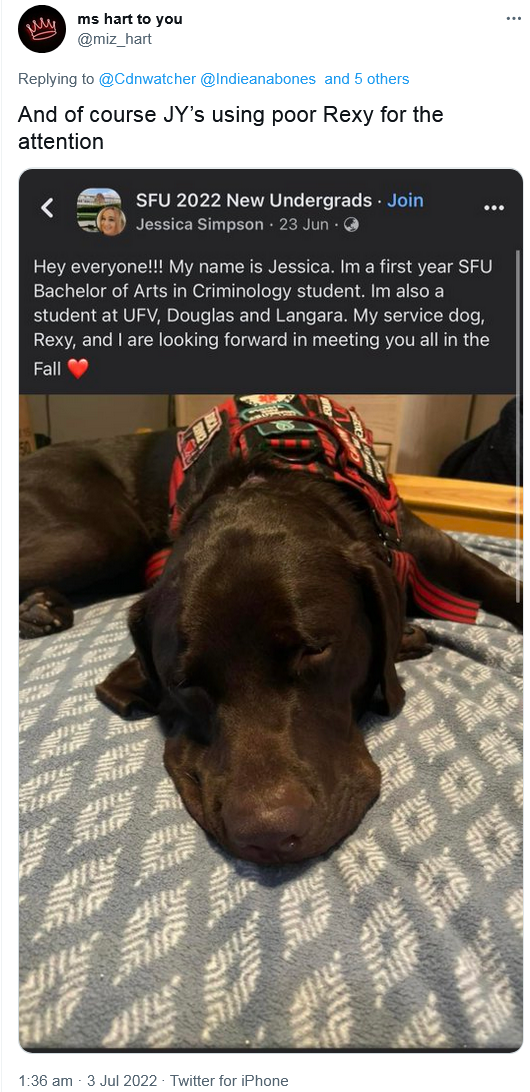Click the red heart emoji in post
Viewport: 530px width, 1092px height.
tap(78, 369)
